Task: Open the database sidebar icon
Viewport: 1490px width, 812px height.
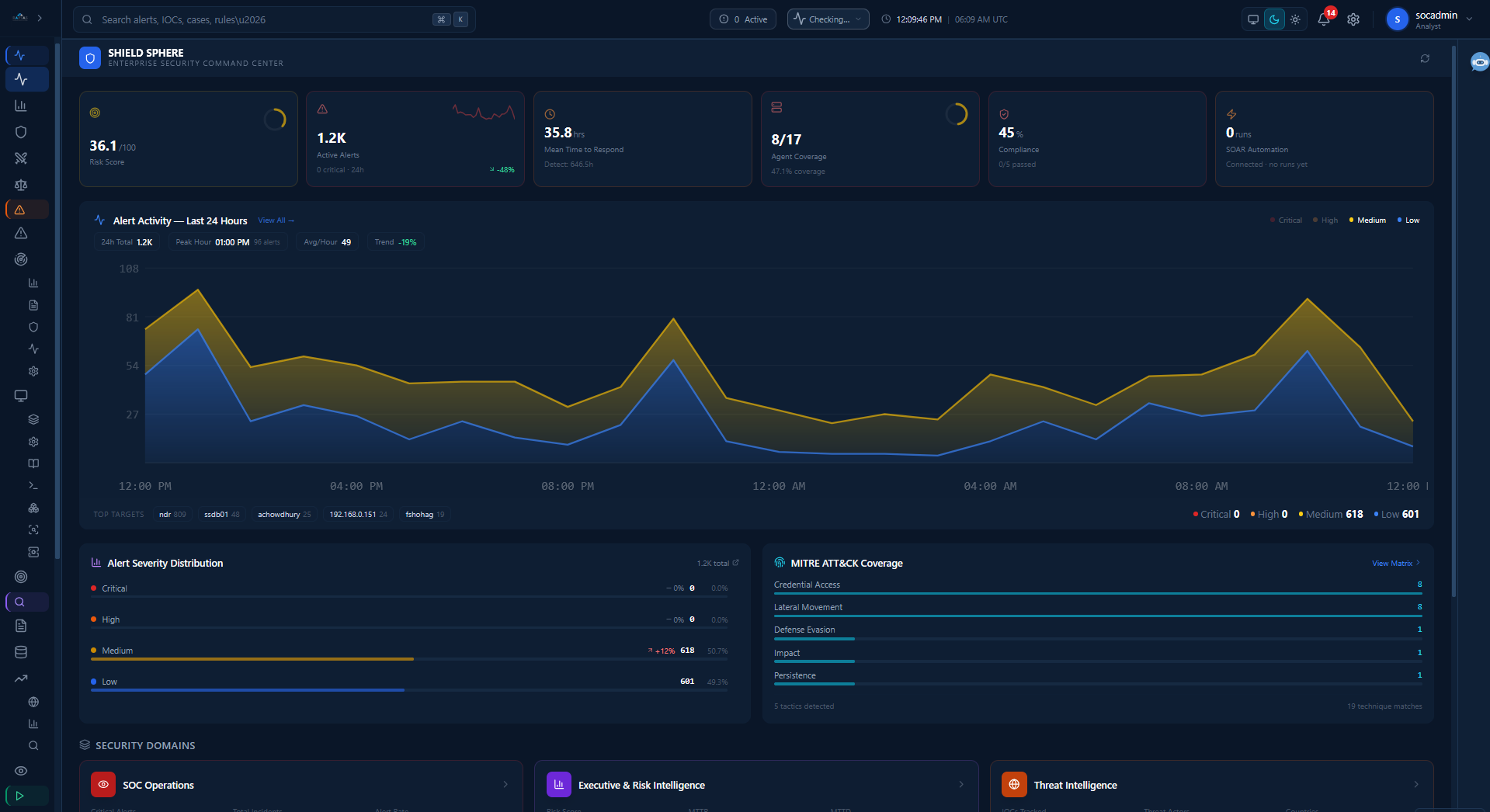Action: point(21,652)
